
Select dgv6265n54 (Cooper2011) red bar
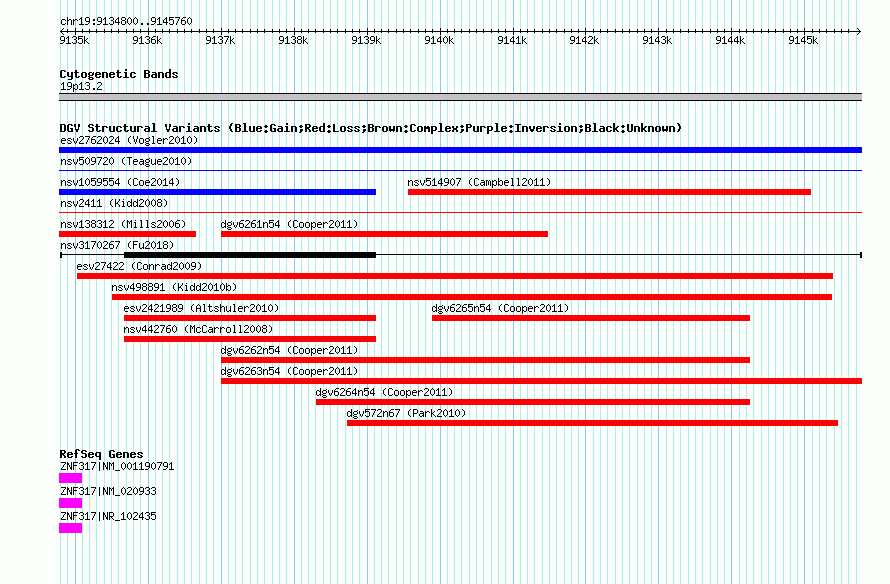click(x=591, y=318)
